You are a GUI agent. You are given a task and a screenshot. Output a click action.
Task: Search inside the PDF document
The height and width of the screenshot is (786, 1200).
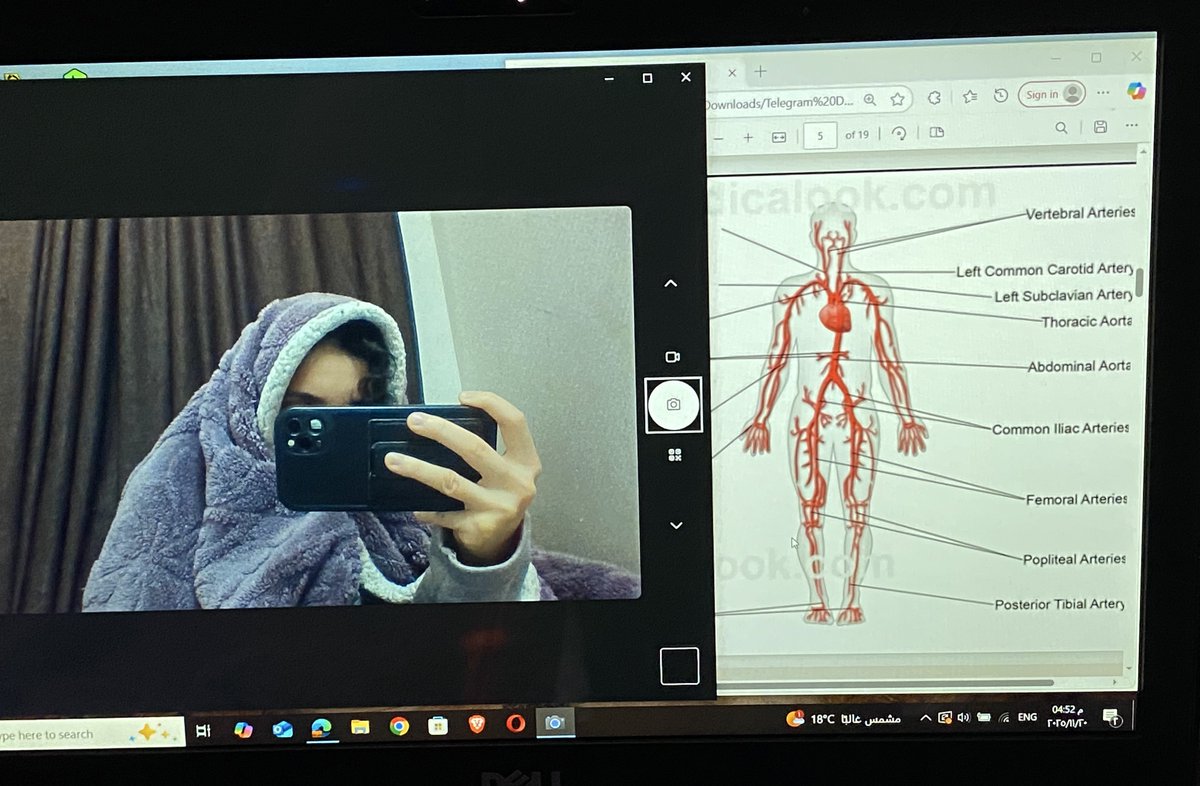(1062, 128)
